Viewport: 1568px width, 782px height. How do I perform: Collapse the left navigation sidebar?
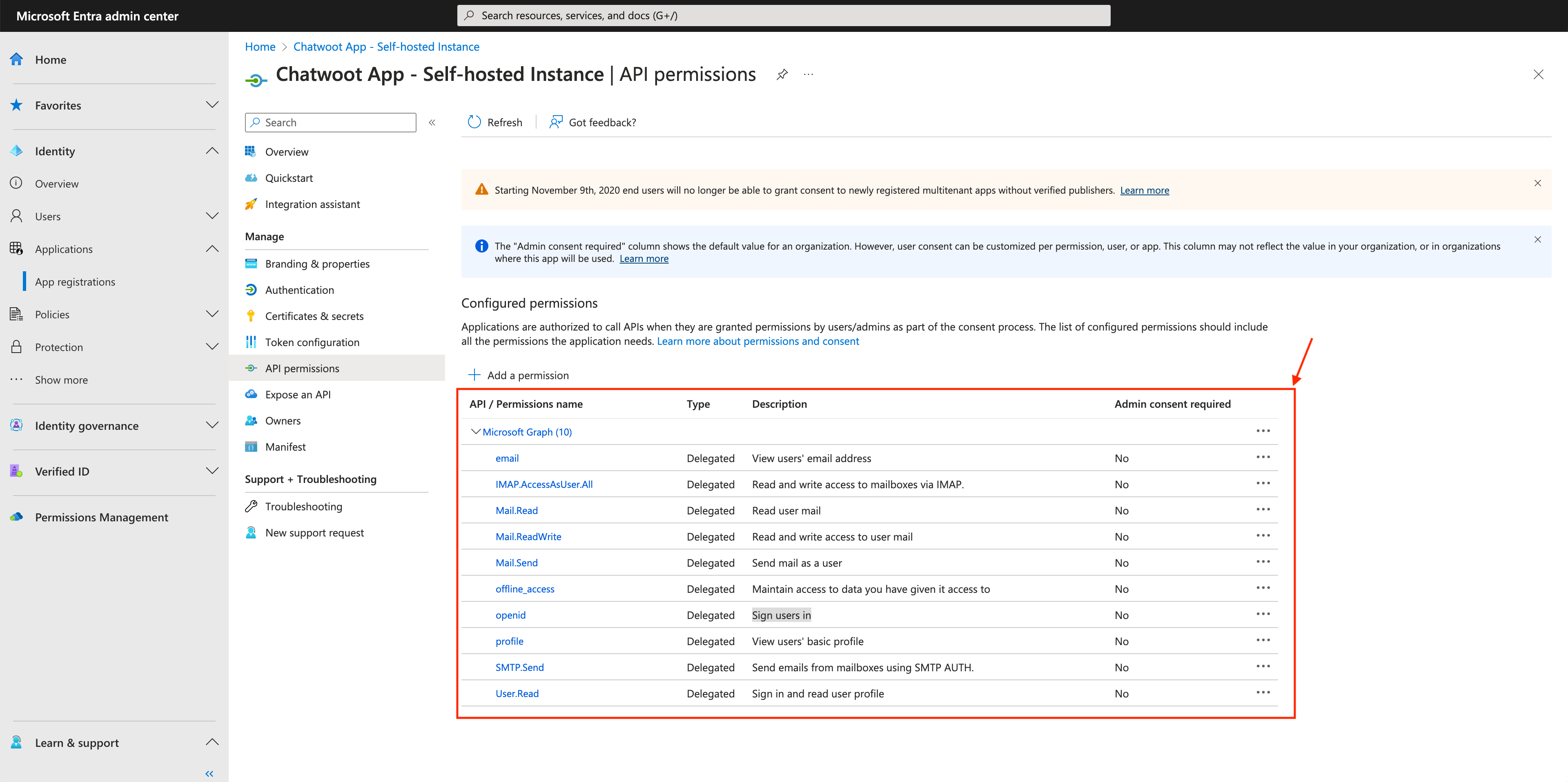(209, 773)
